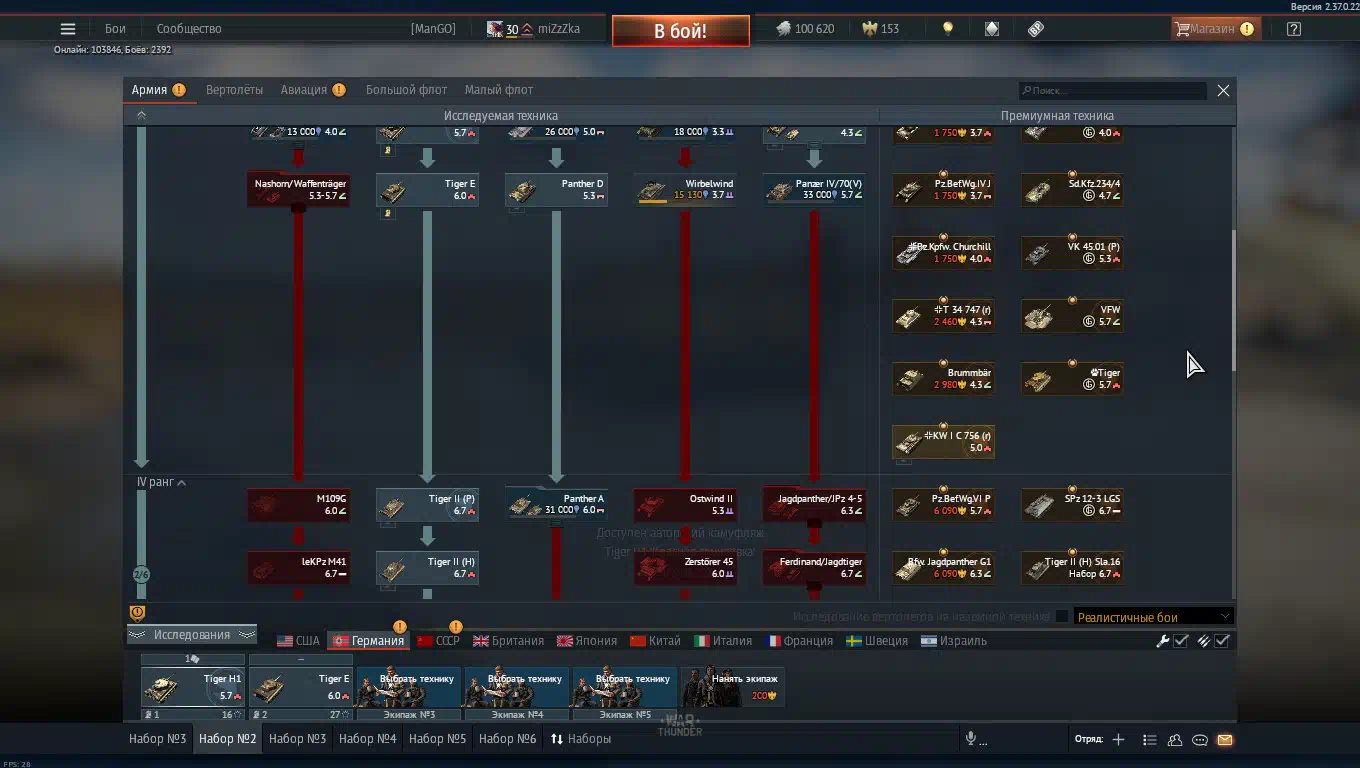The image size is (1360, 768).
Task: Choose vehicle for Экипаж №5 slot
Action: coord(625,688)
